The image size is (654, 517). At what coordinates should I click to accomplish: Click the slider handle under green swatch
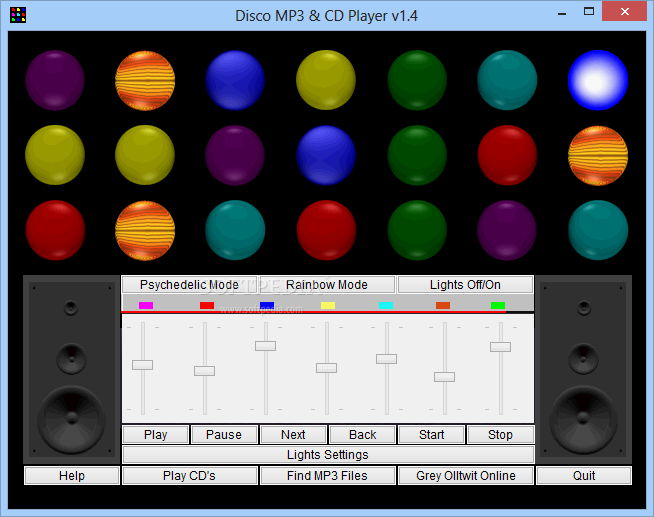(501, 346)
